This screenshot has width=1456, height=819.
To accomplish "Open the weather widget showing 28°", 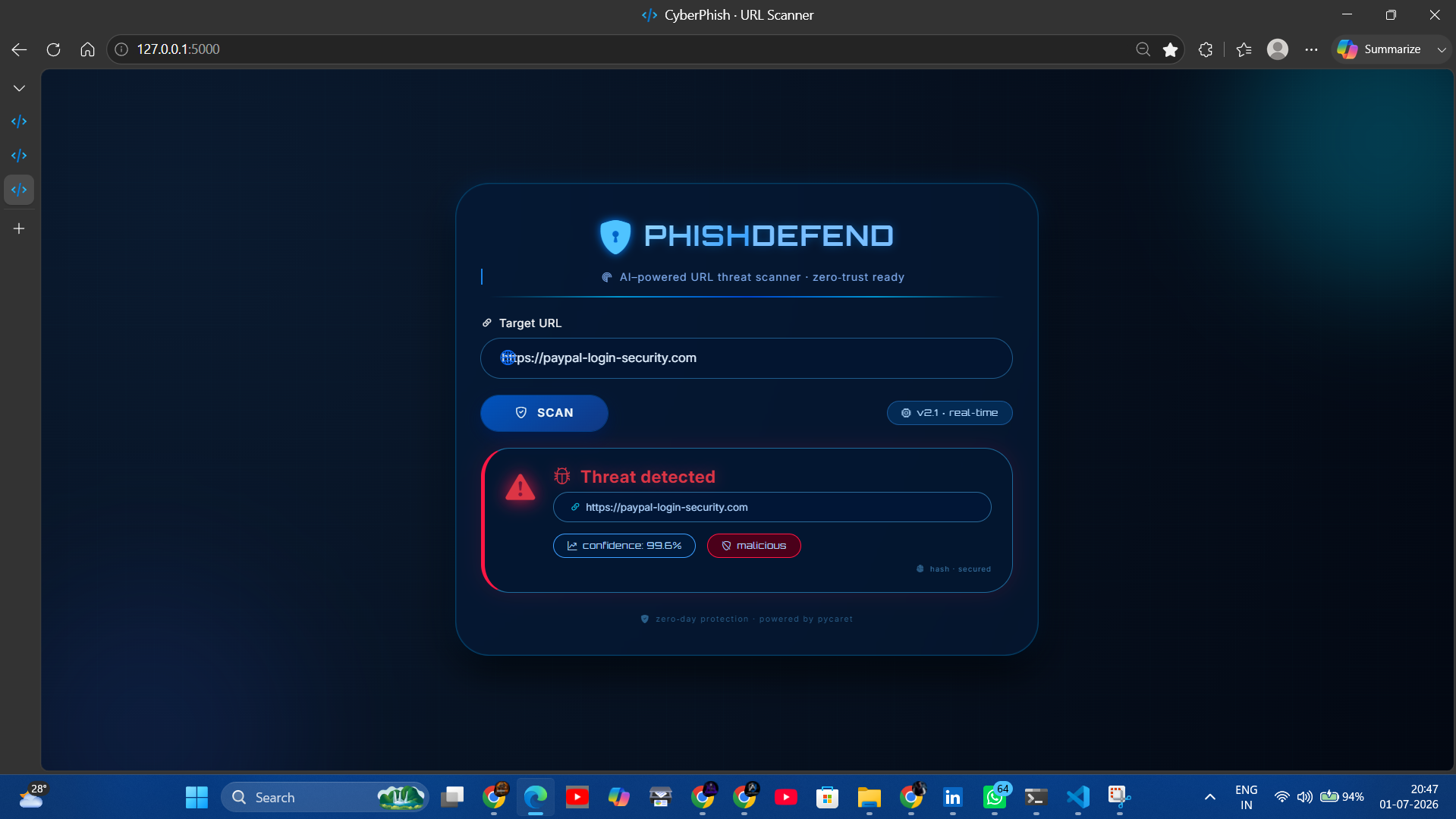I will click(x=32, y=797).
